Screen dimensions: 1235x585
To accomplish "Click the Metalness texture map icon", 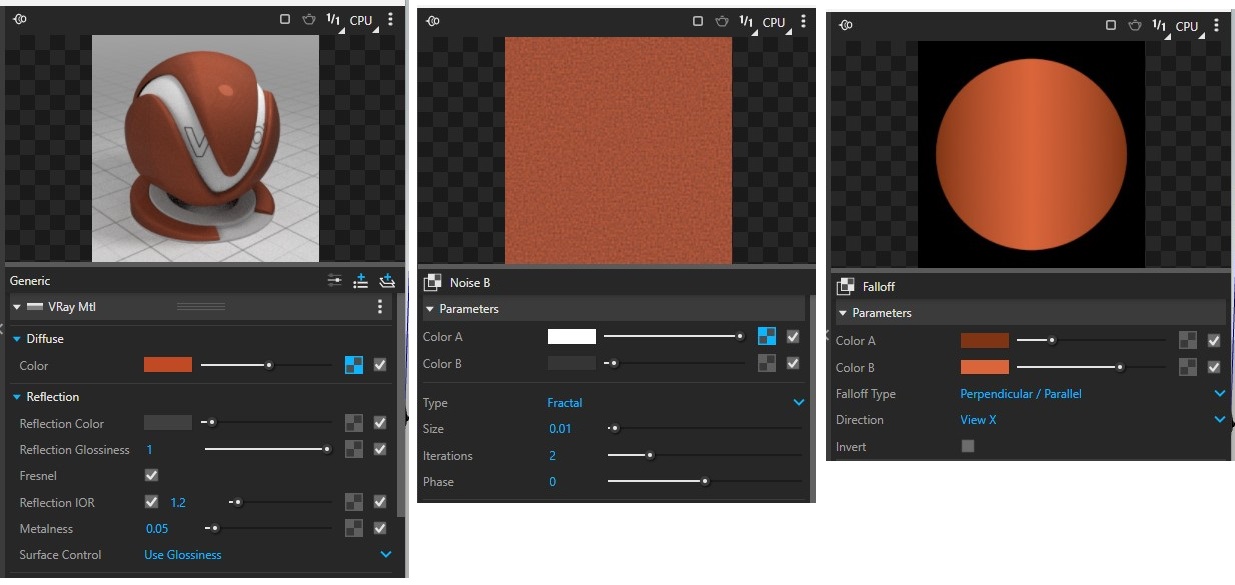I will [x=354, y=528].
